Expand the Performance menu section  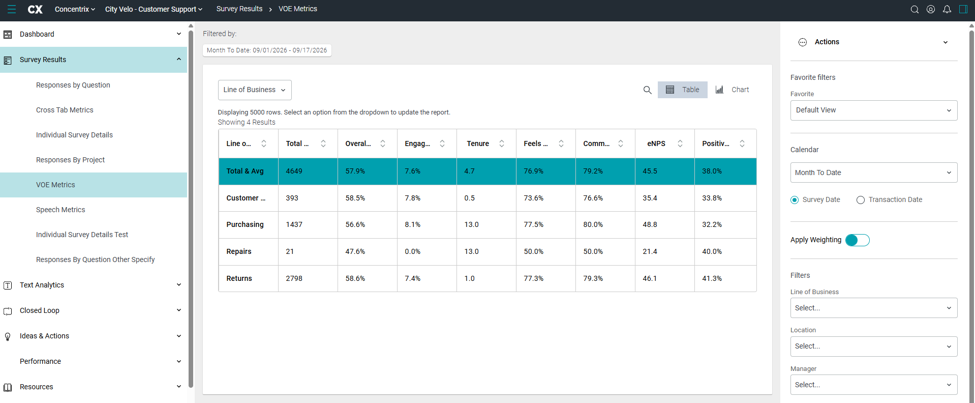point(179,361)
